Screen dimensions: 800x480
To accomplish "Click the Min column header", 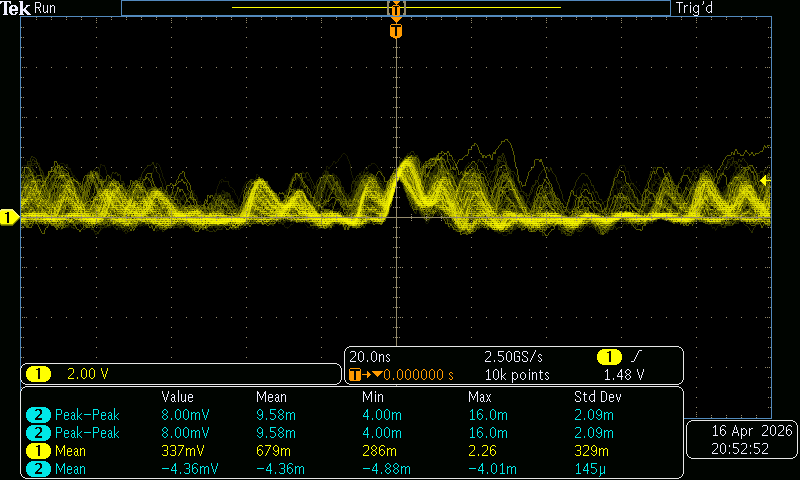I will [x=372, y=397].
